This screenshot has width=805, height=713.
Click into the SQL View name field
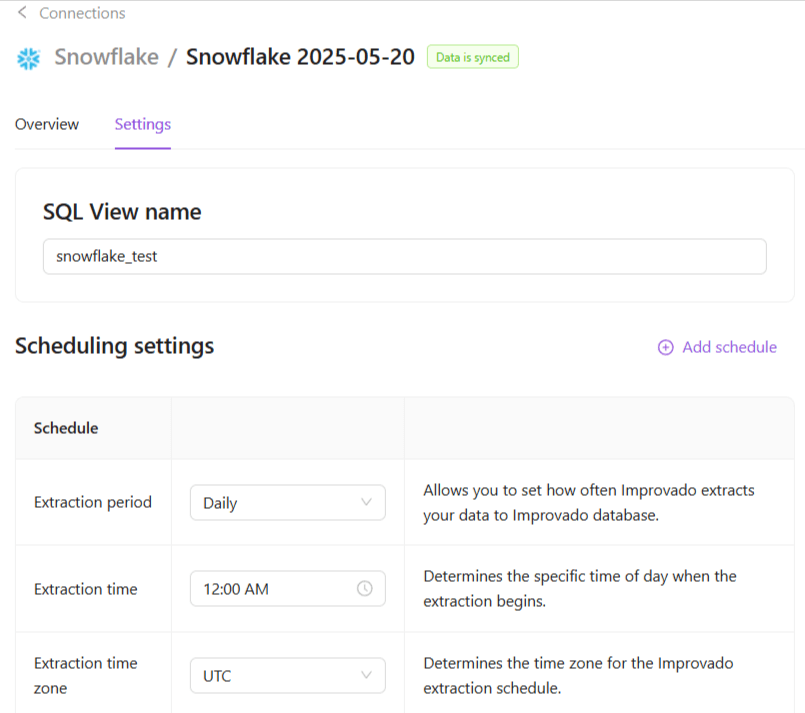coord(404,256)
